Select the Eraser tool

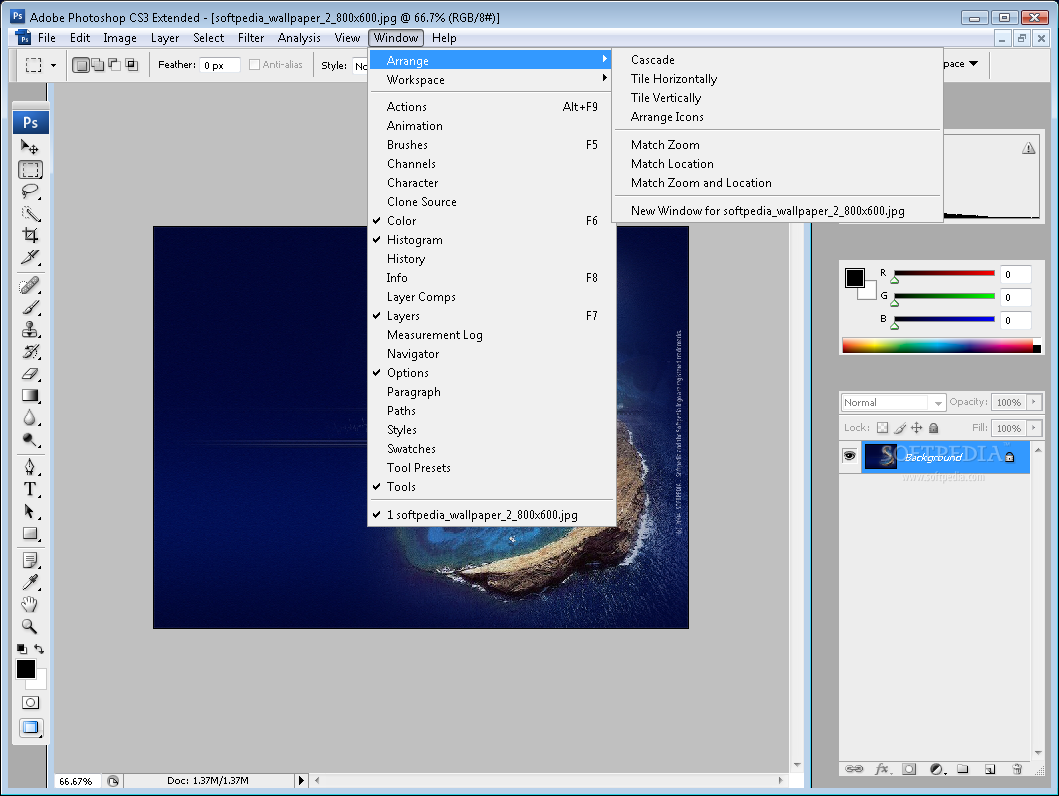tap(30, 373)
